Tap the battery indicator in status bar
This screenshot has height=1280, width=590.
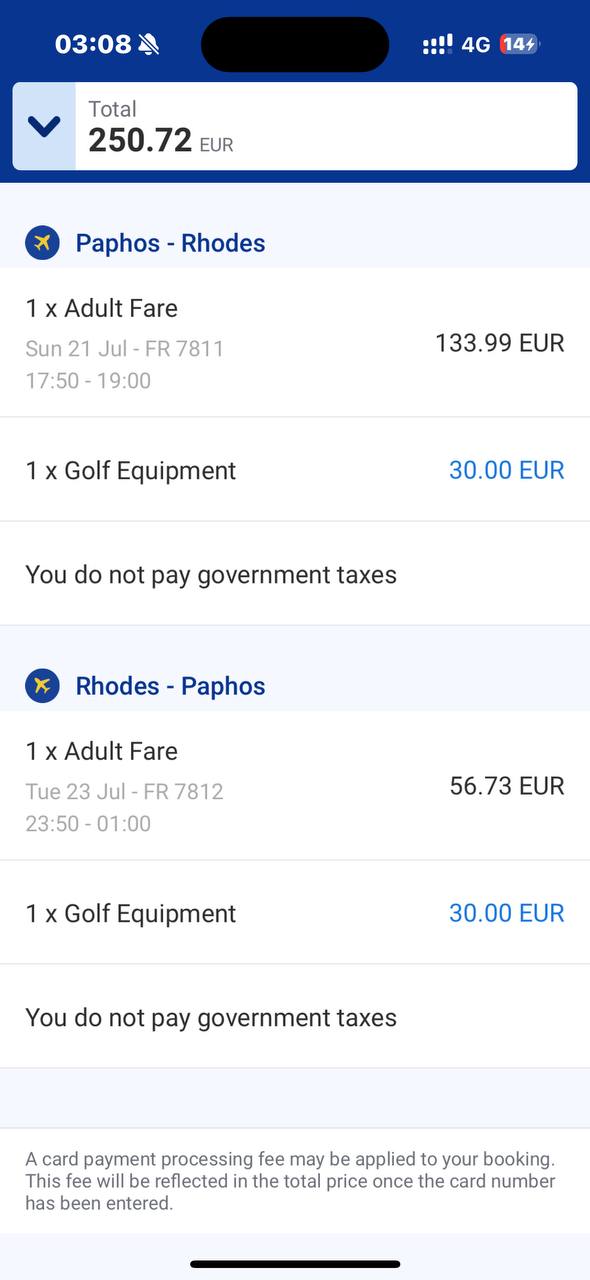[x=520, y=44]
